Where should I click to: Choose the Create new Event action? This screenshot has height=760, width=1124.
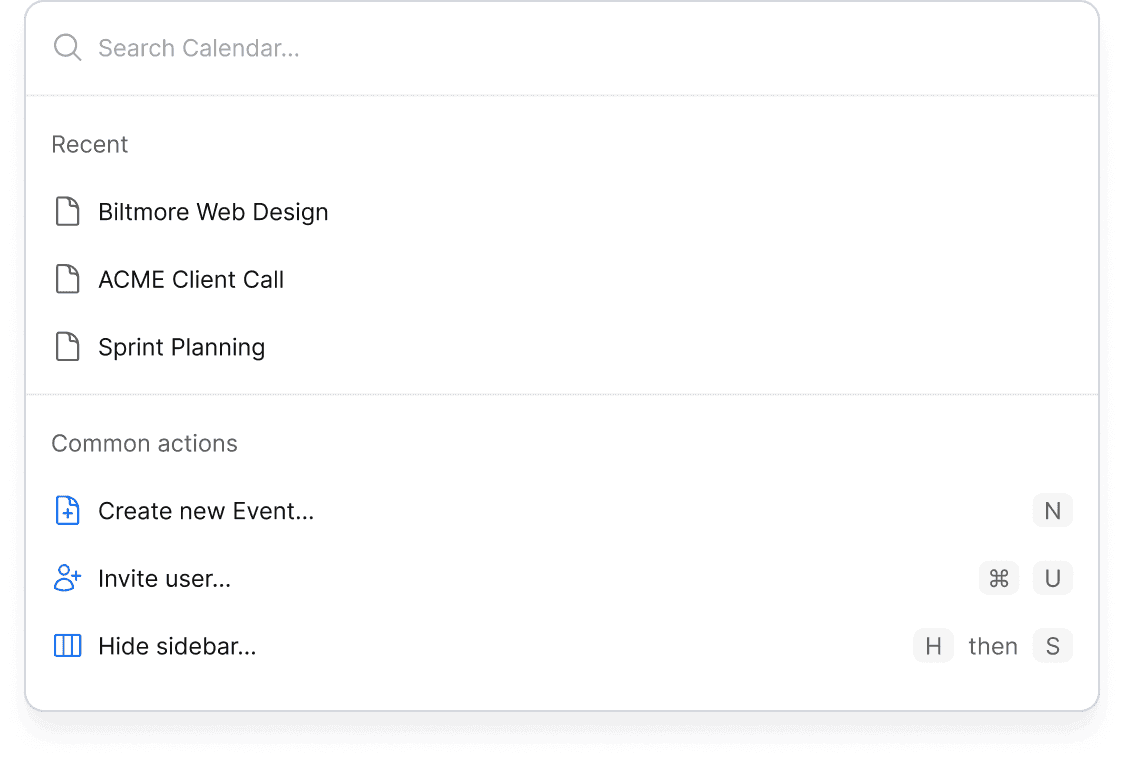206,511
